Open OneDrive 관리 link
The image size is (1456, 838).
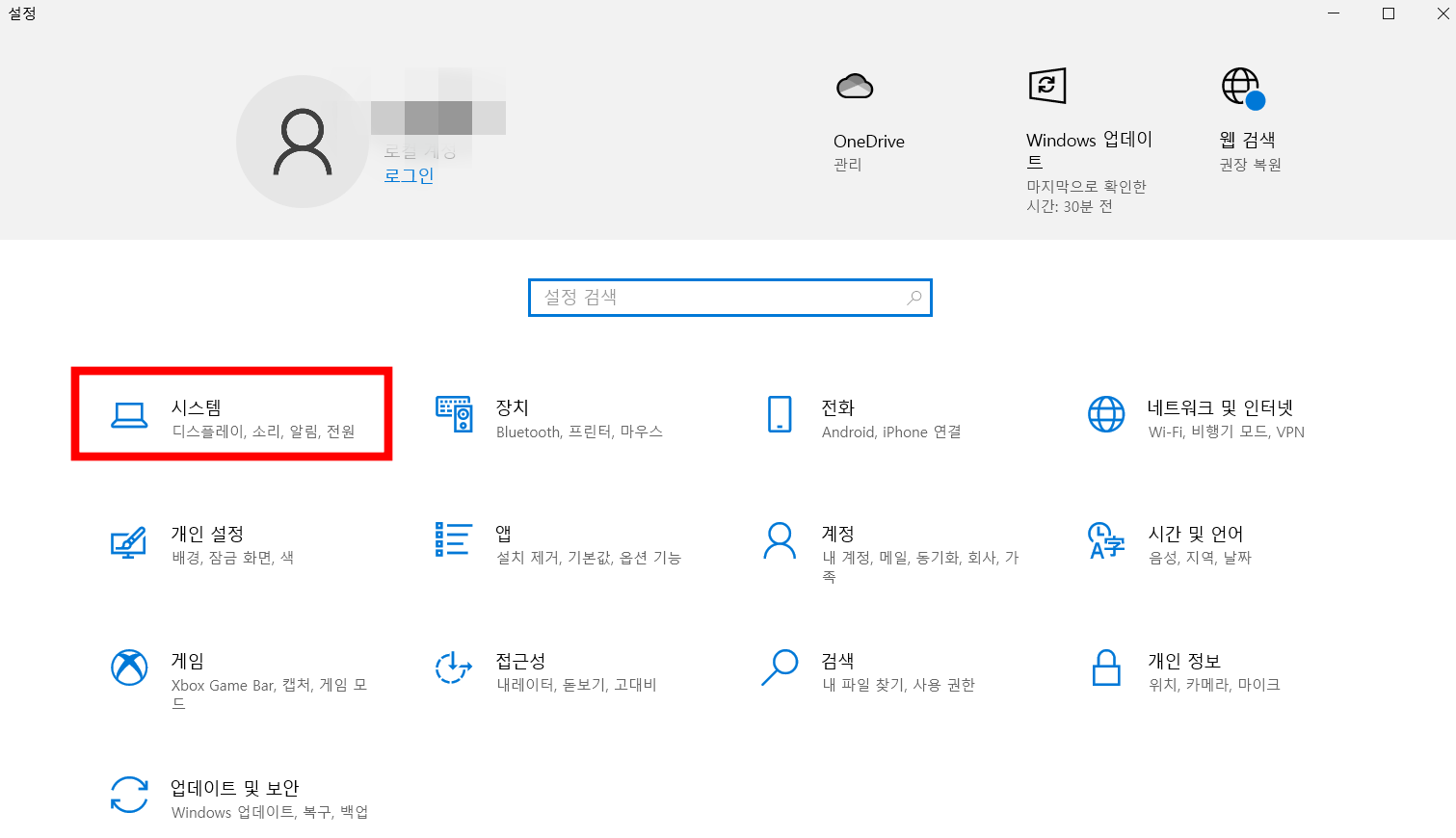click(x=848, y=165)
